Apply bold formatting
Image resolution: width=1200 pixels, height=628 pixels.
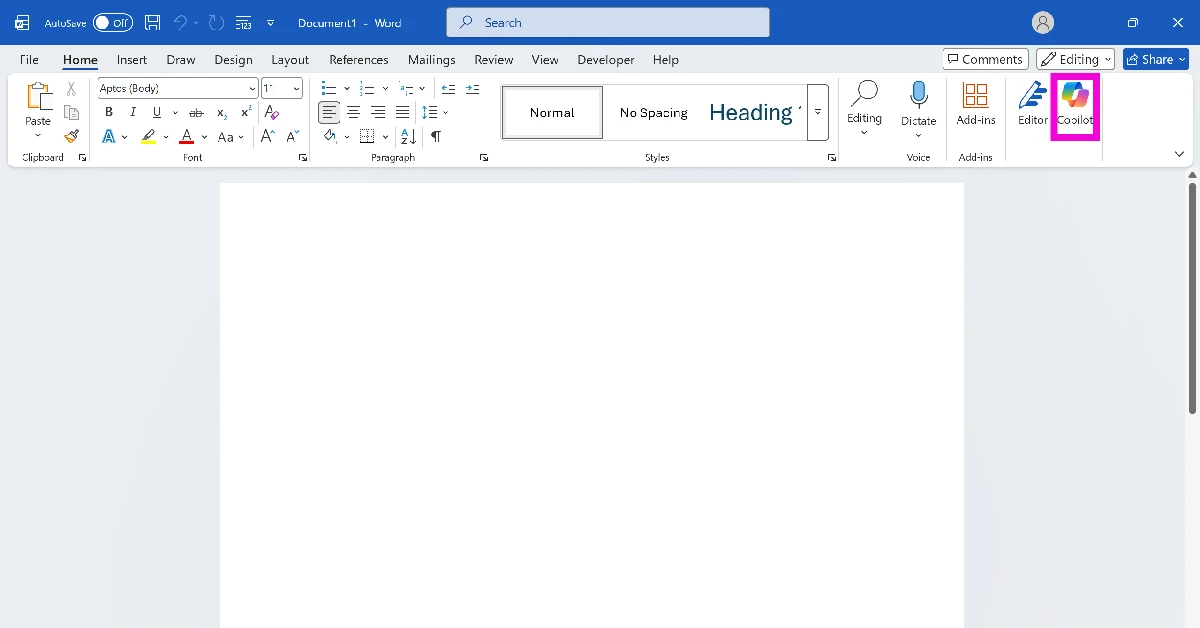(108, 112)
